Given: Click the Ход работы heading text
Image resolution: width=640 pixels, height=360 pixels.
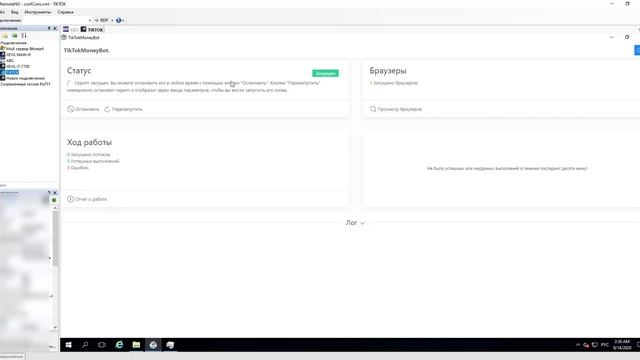Looking at the screenshot, I should click(89, 142).
